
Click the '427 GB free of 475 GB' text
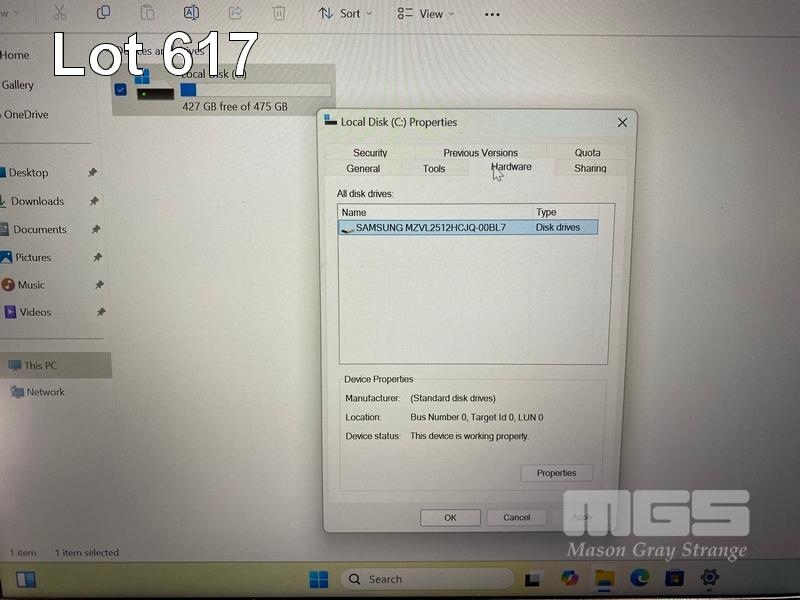(235, 107)
